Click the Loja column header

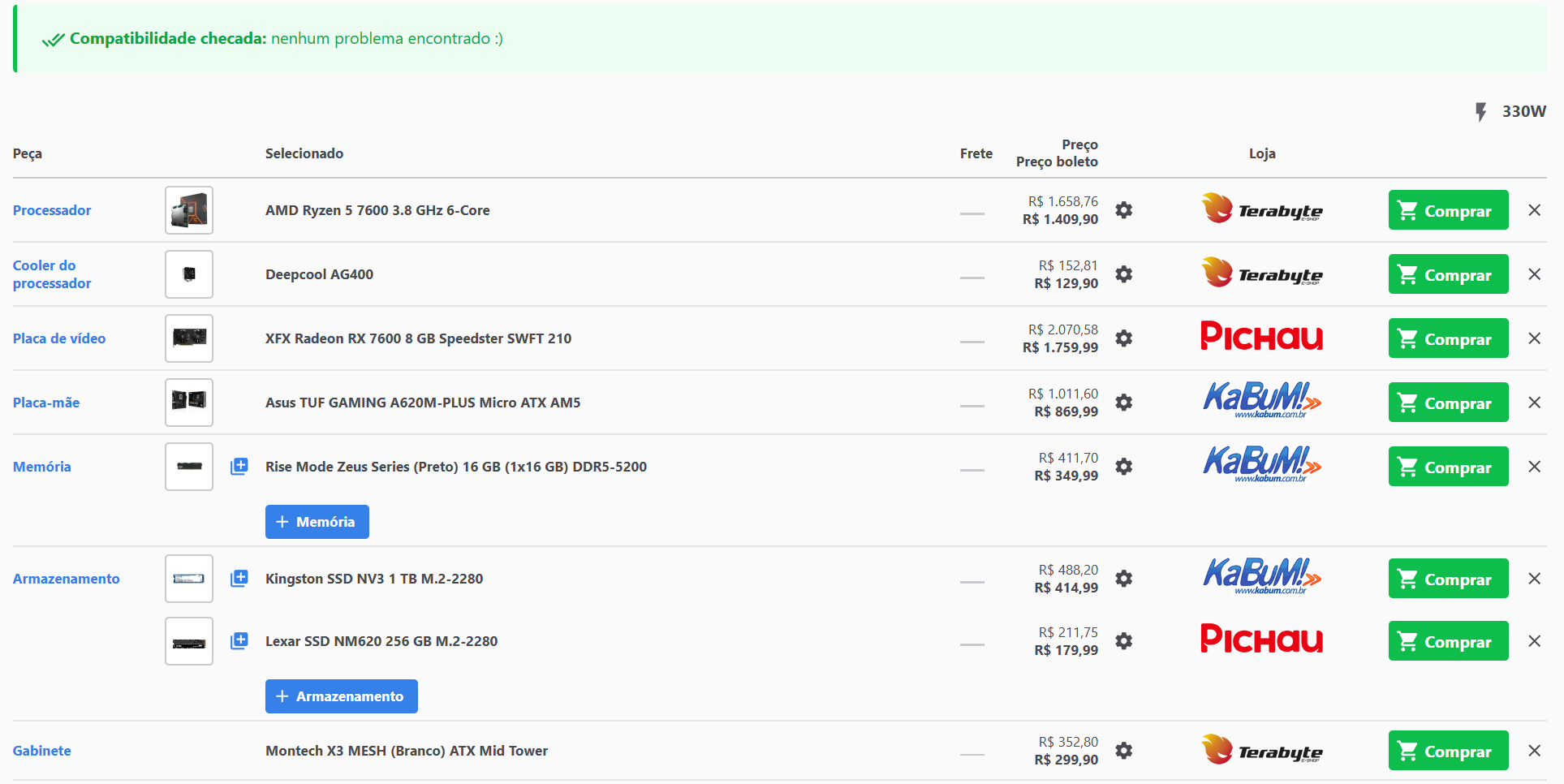[1262, 153]
